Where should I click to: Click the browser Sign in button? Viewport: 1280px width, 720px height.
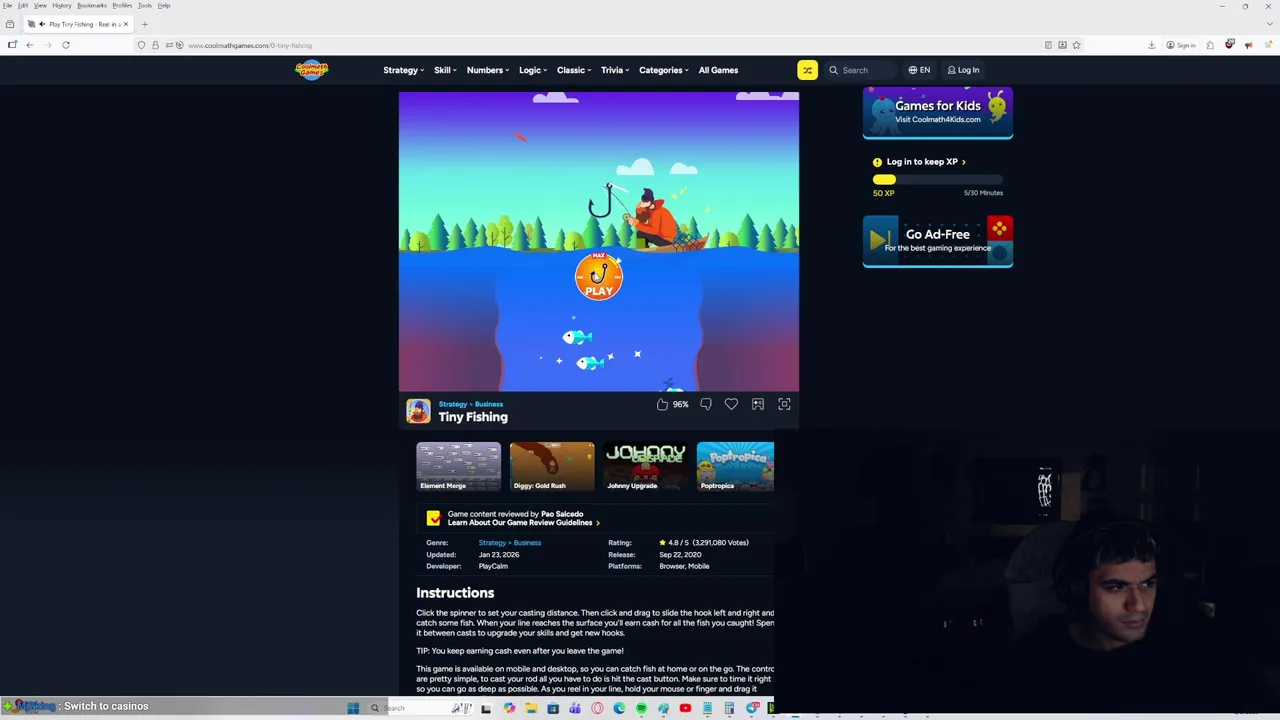[1183, 45]
